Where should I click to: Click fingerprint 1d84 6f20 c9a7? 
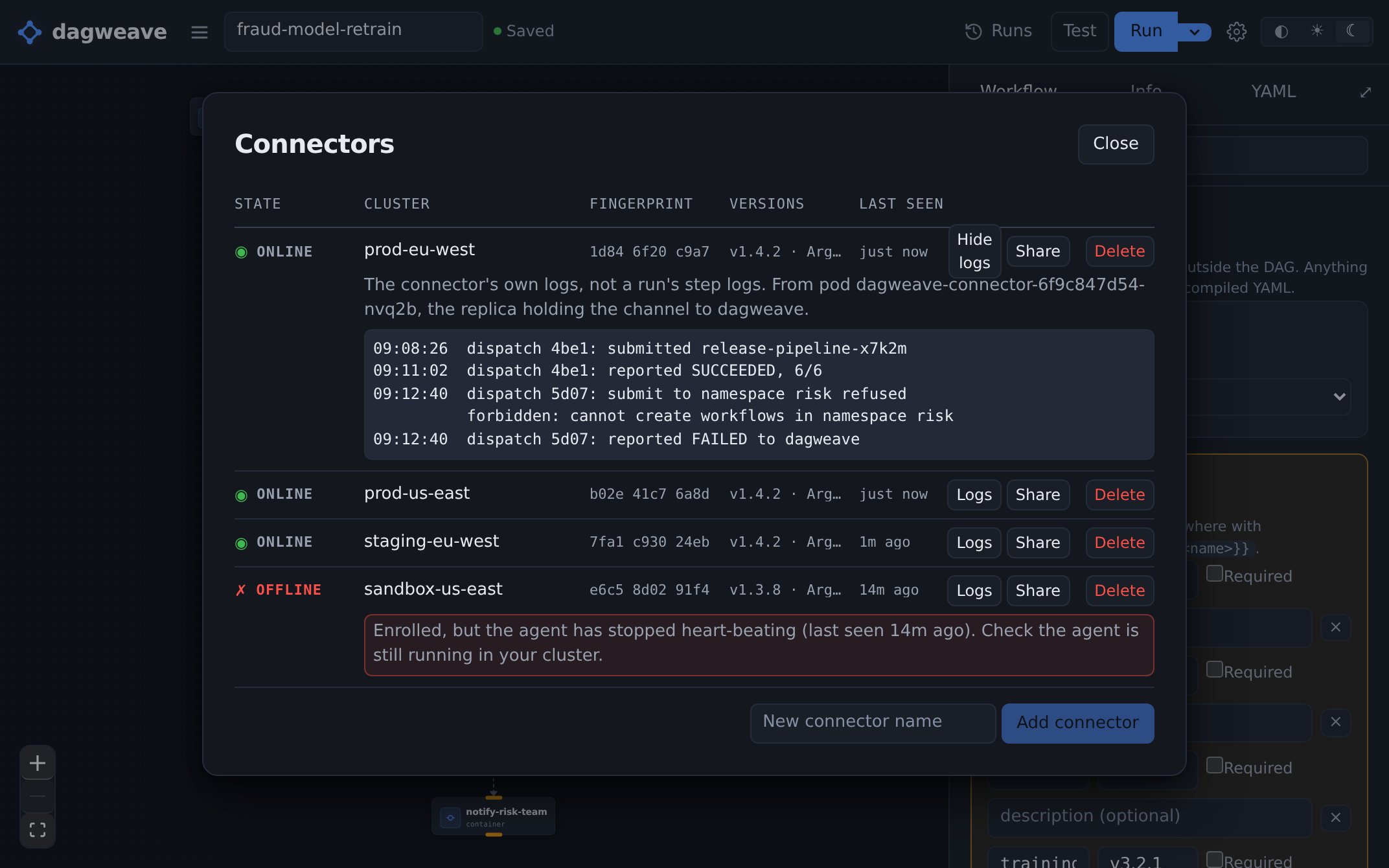click(649, 252)
